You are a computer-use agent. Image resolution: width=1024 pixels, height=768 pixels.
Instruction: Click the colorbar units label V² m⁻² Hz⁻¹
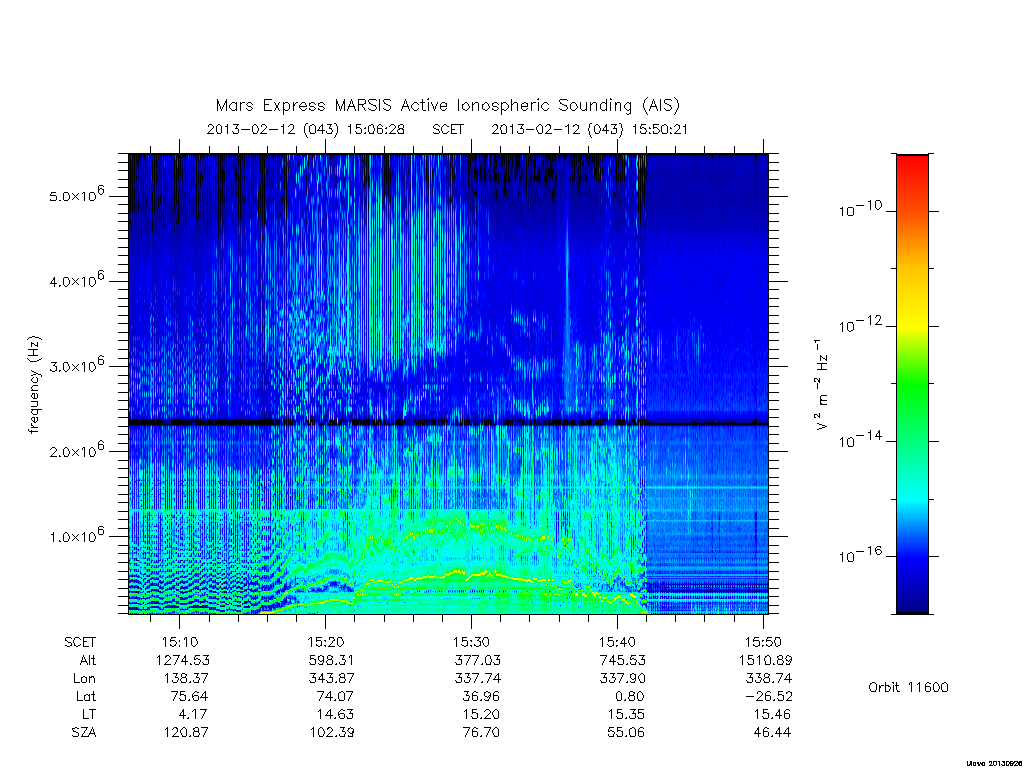tap(822, 384)
